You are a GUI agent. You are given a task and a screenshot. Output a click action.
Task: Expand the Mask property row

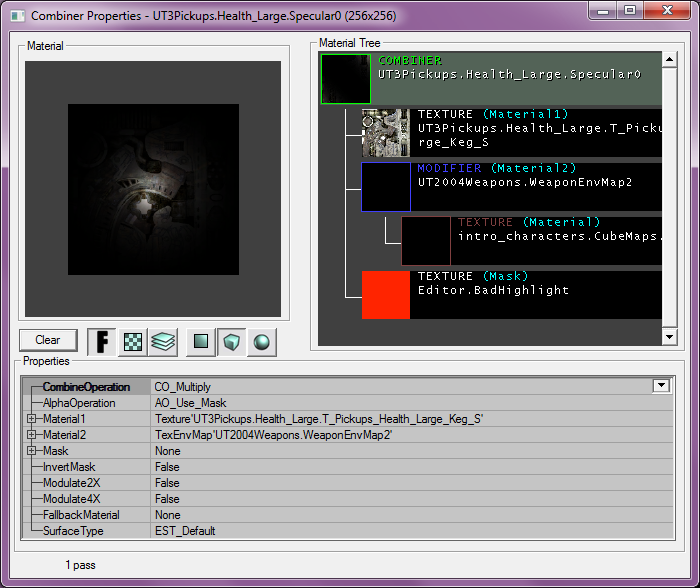(x=32, y=451)
